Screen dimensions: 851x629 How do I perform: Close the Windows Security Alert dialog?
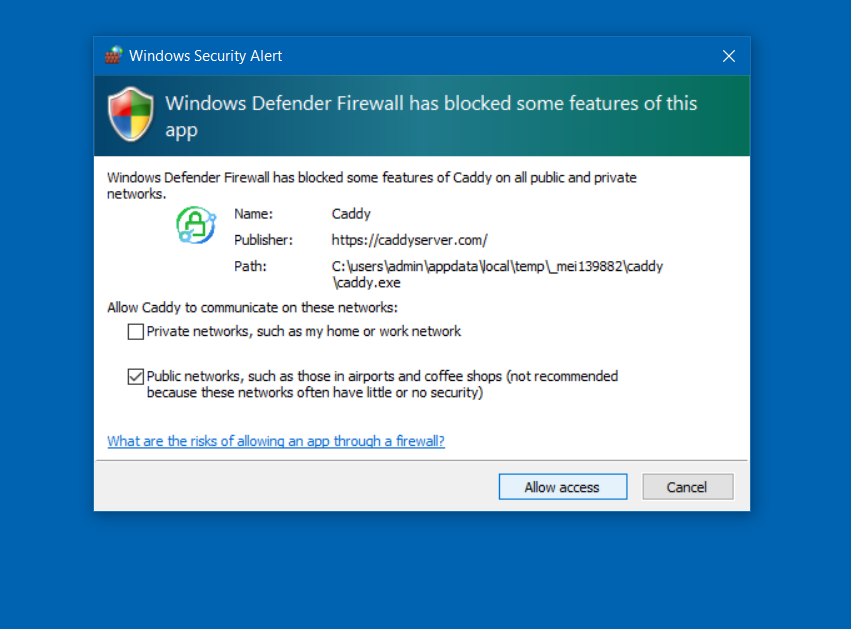point(728,56)
